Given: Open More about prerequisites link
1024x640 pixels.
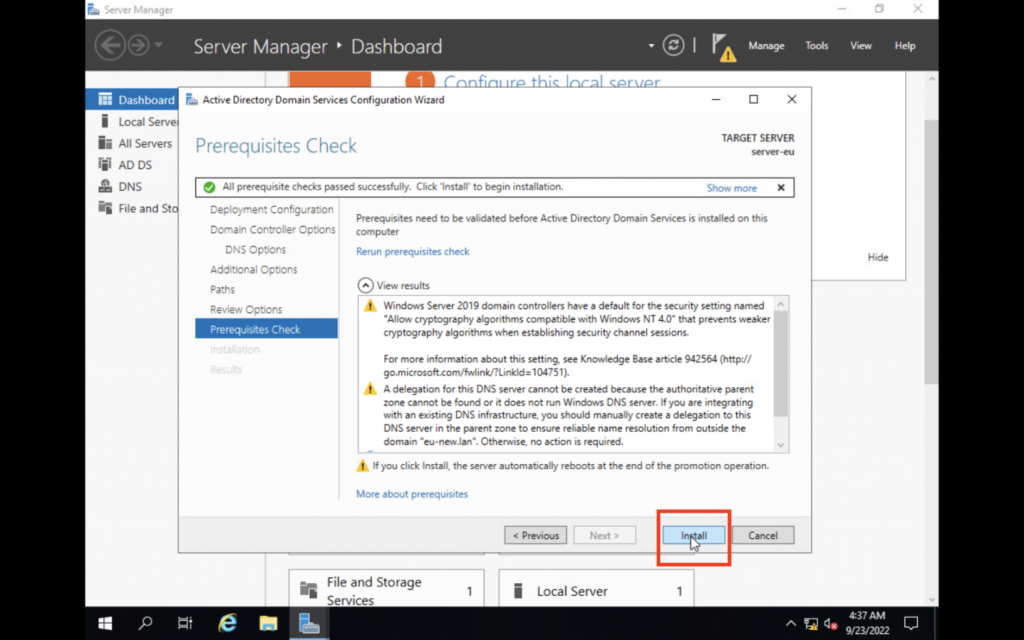Looking at the screenshot, I should pos(411,494).
